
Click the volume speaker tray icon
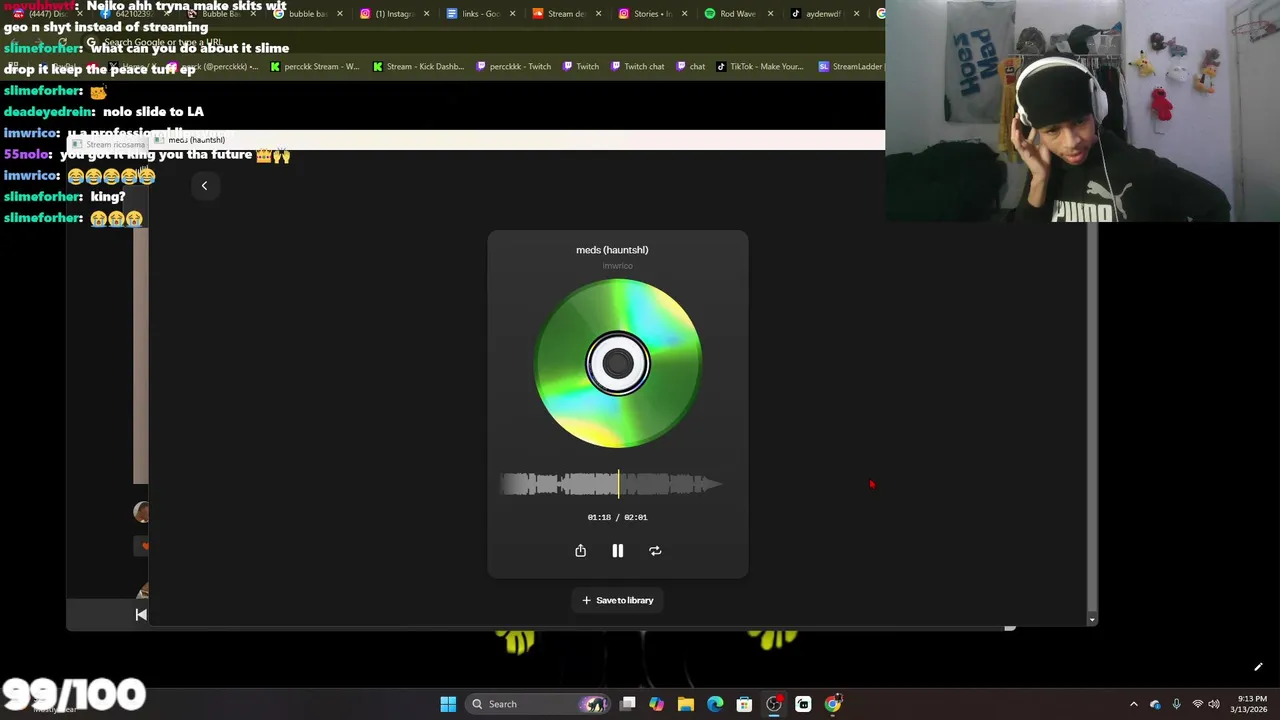click(1214, 704)
